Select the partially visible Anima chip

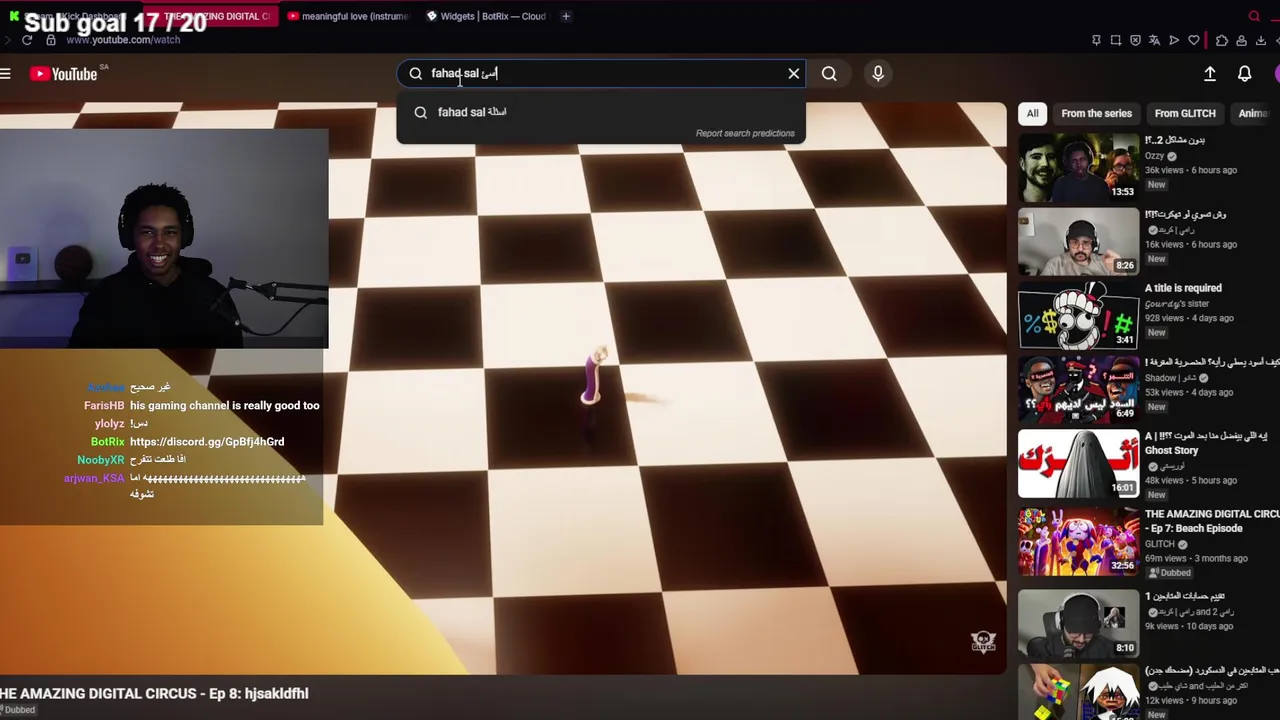click(1255, 113)
